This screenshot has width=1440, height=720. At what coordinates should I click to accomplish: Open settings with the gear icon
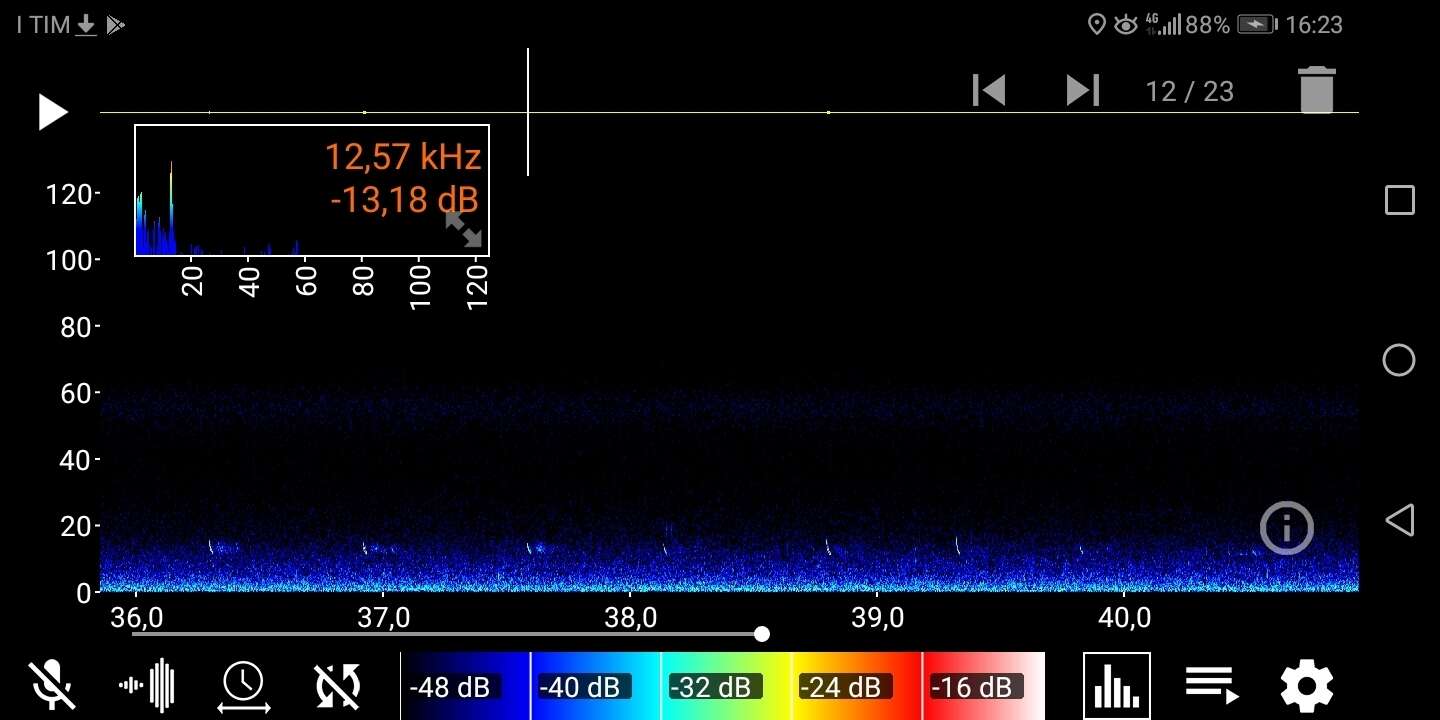pyautogui.click(x=1307, y=686)
